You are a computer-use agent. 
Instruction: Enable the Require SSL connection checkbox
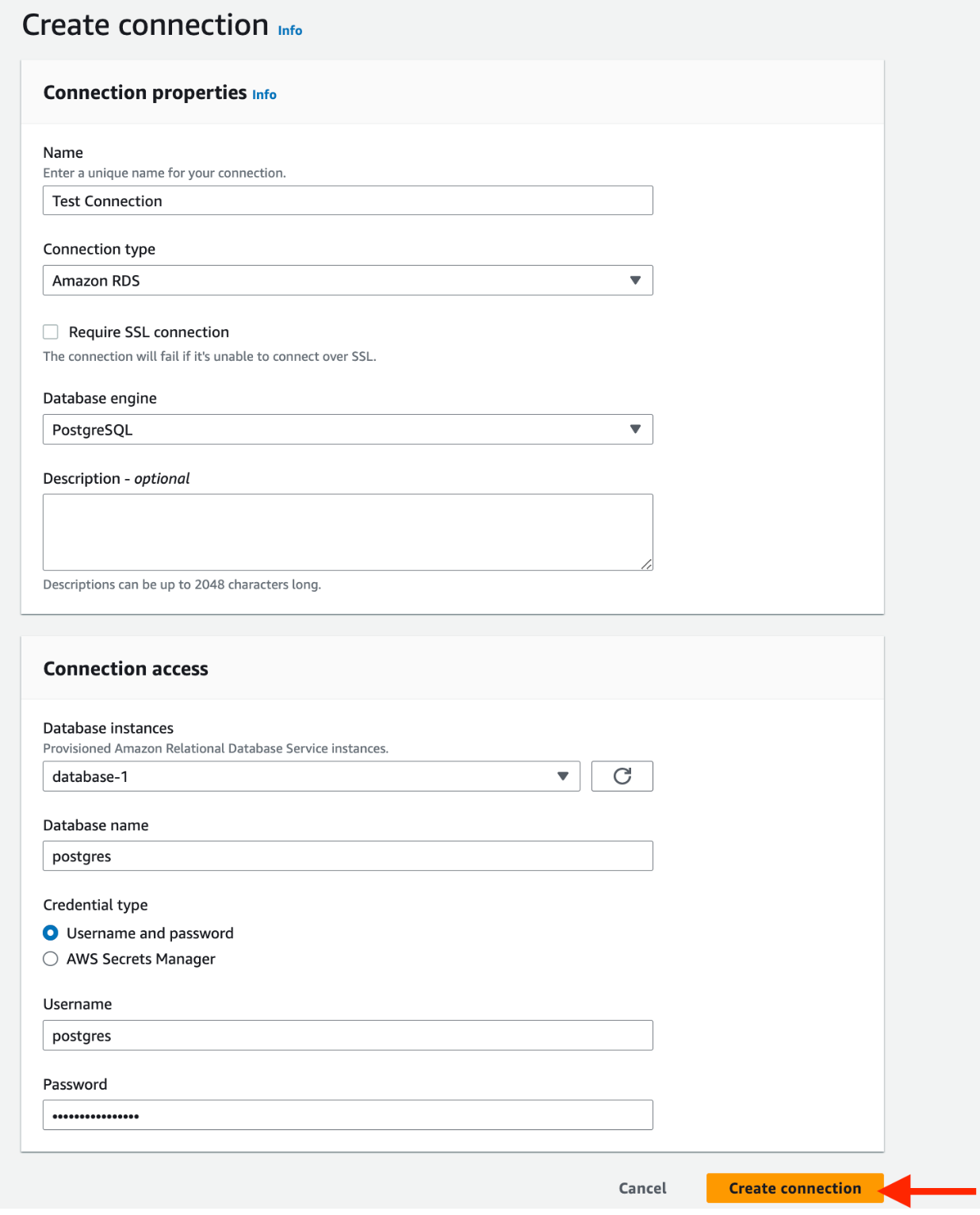click(51, 332)
